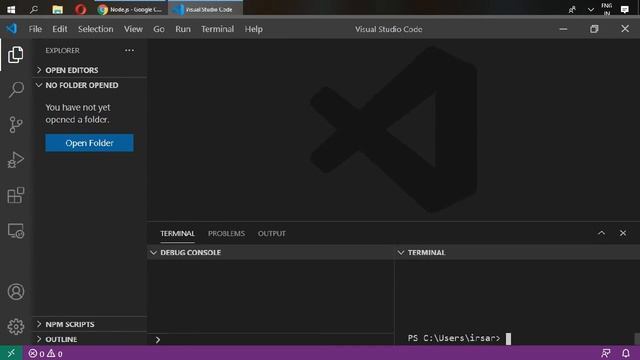Screen dimensions: 640x360
Task: Open the Explorer view in activity bar
Action: click(16, 54)
